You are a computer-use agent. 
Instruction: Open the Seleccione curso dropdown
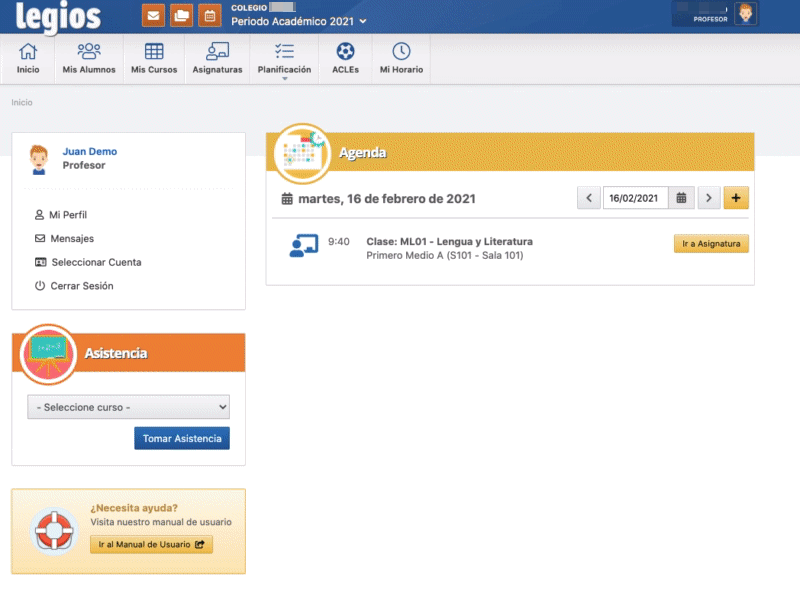(x=128, y=407)
